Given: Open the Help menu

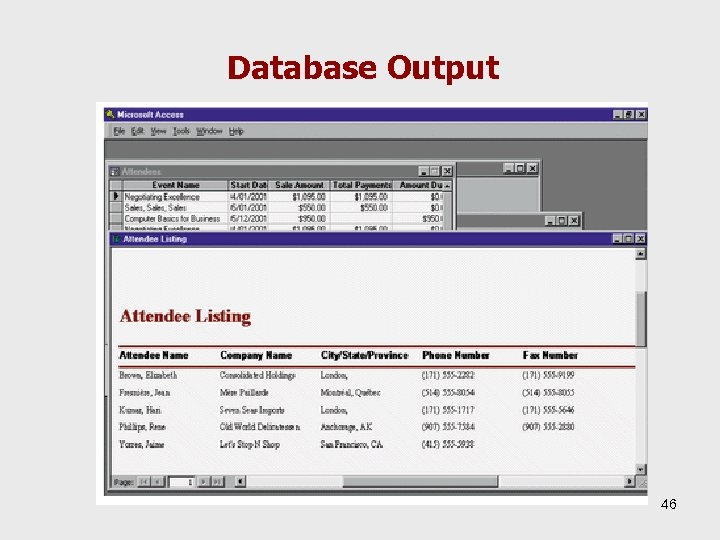Looking at the screenshot, I should pos(236,131).
